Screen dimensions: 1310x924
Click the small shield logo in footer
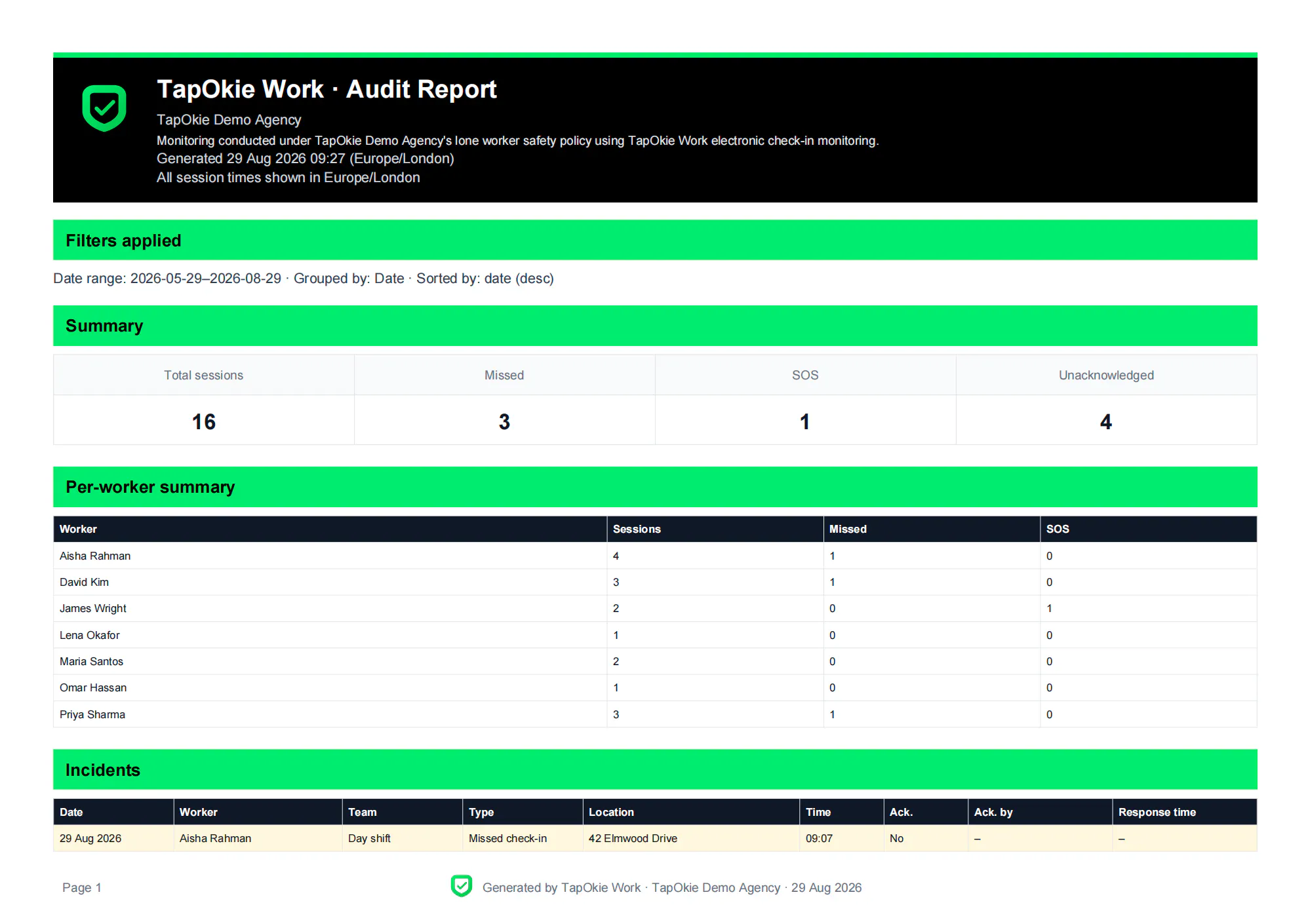click(462, 886)
